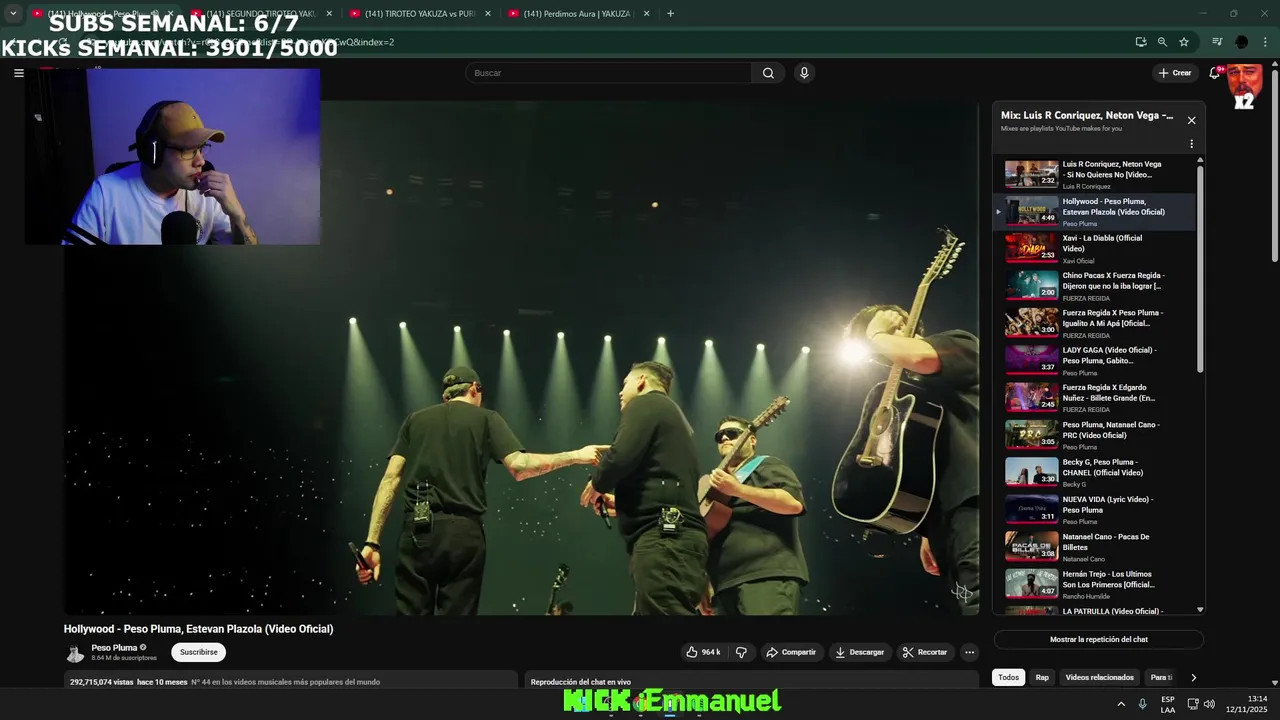Show hidden icons in the system tray

pos(1121,704)
